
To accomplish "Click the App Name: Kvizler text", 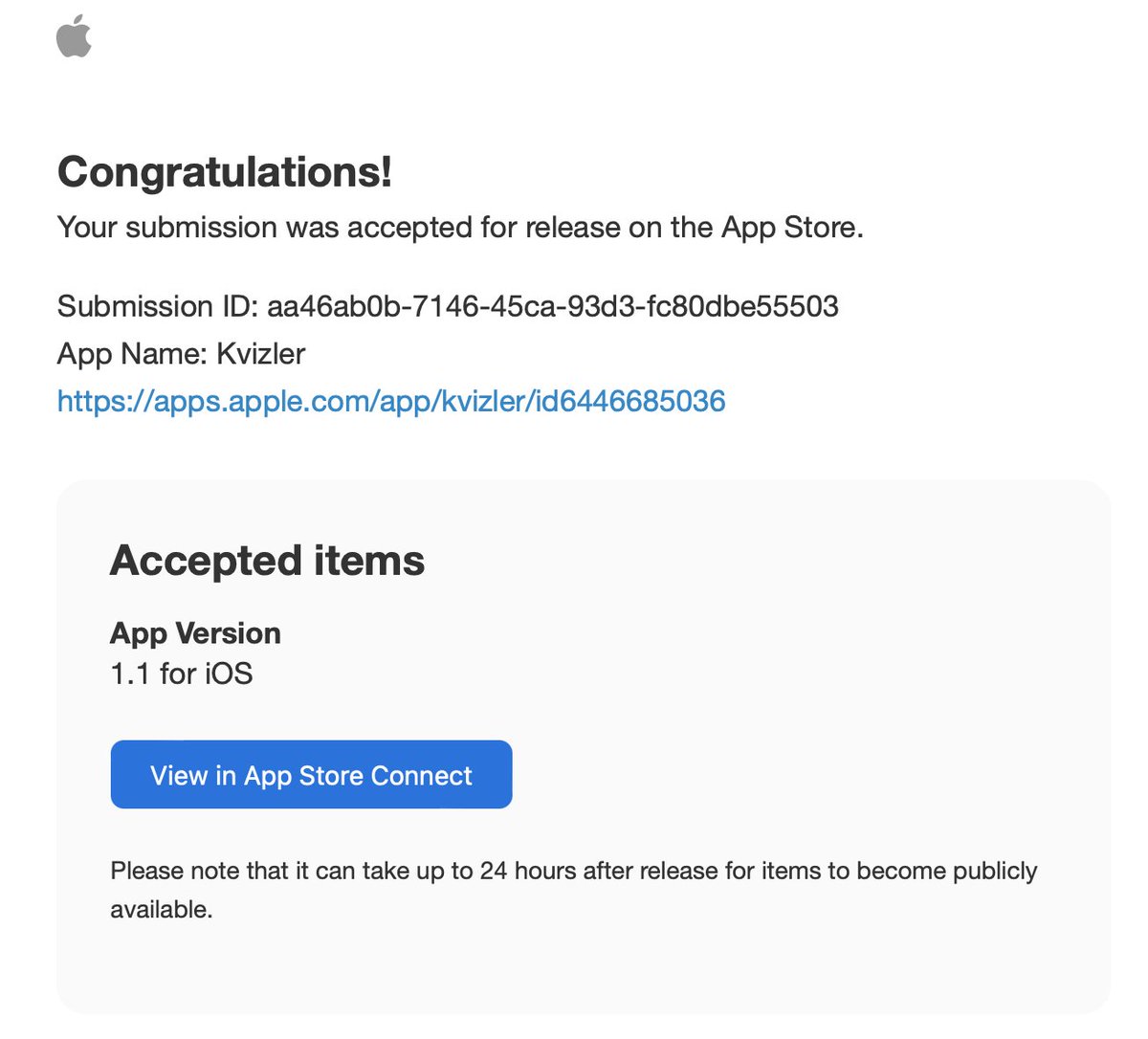I will 181,354.
